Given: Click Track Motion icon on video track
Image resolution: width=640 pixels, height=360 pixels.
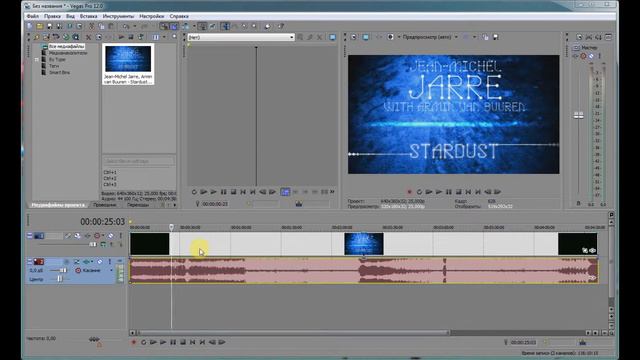Looking at the screenshot, I should click(x=77, y=236).
